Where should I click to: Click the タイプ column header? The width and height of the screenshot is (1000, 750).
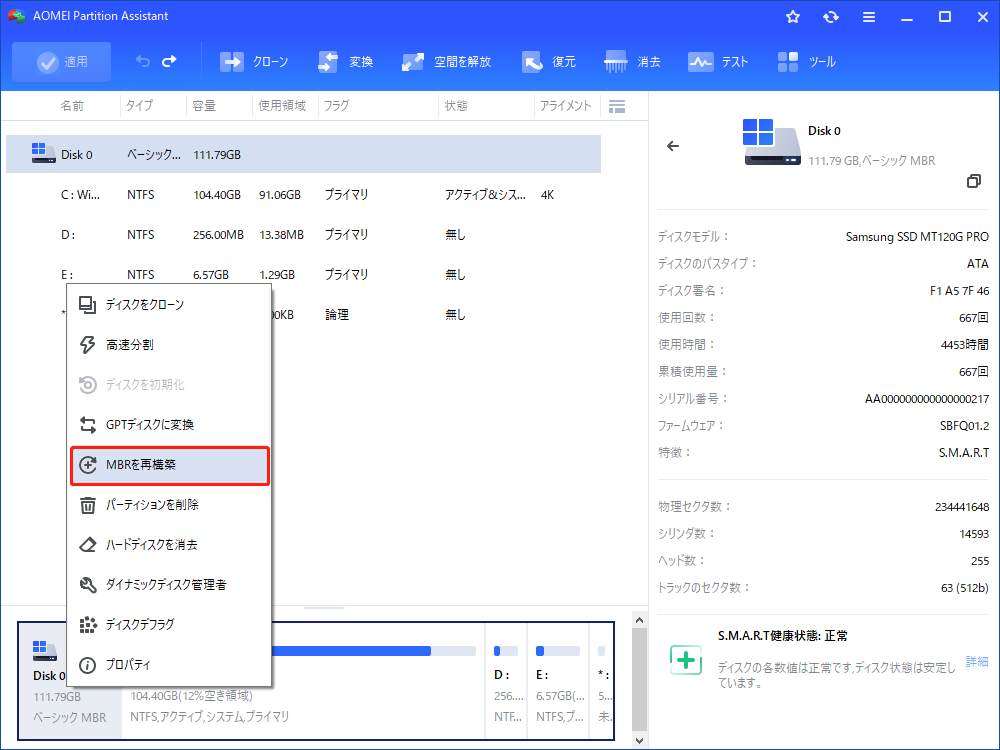[x=139, y=106]
